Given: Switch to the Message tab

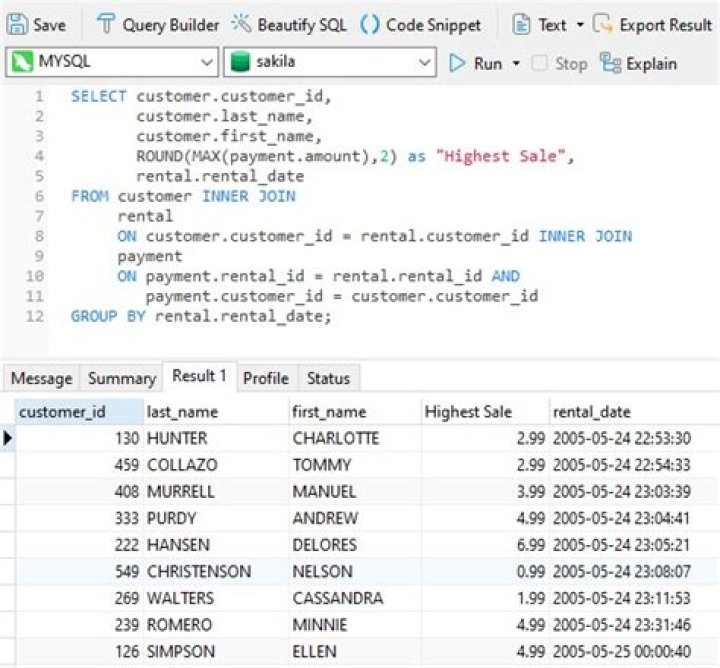Looking at the screenshot, I should pos(41,378).
